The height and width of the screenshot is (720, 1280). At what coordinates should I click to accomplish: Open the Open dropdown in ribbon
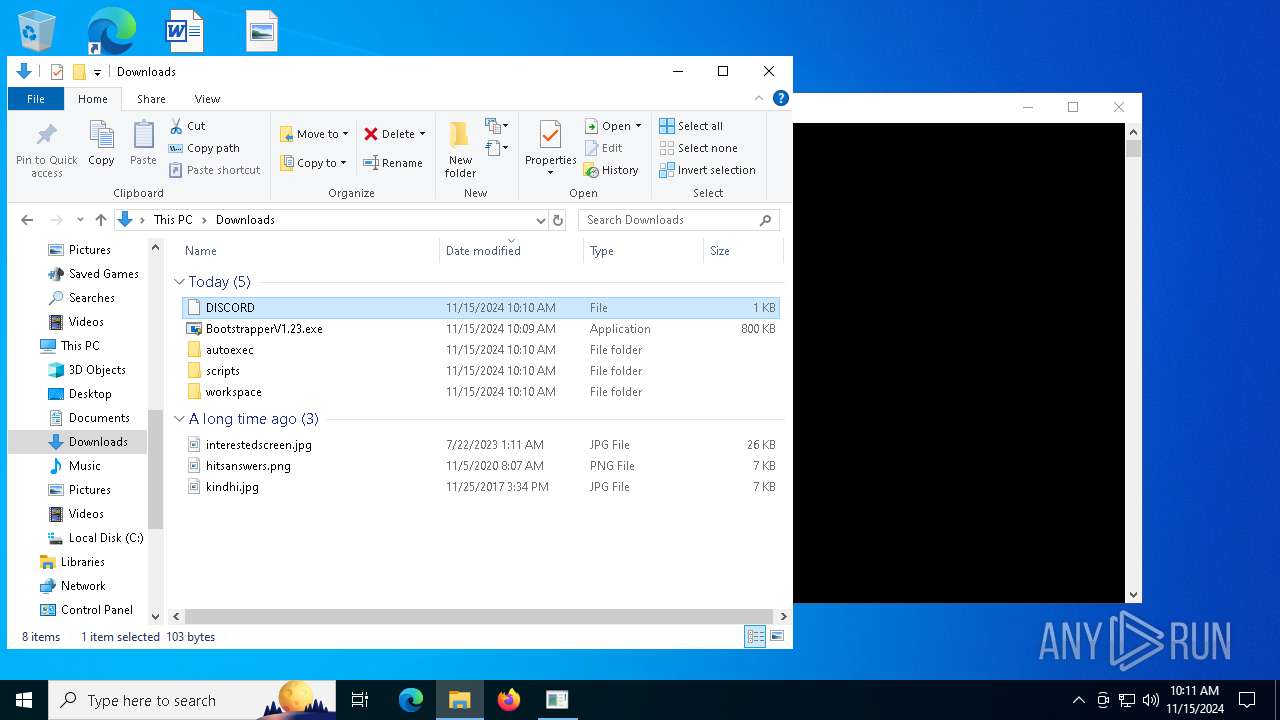612,126
